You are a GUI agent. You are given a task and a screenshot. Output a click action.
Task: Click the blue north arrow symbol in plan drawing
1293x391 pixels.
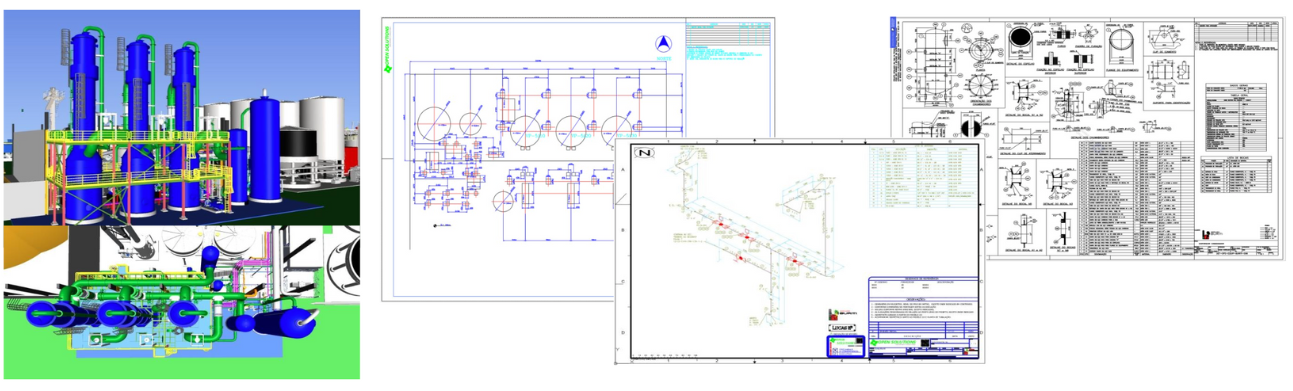[x=663, y=44]
